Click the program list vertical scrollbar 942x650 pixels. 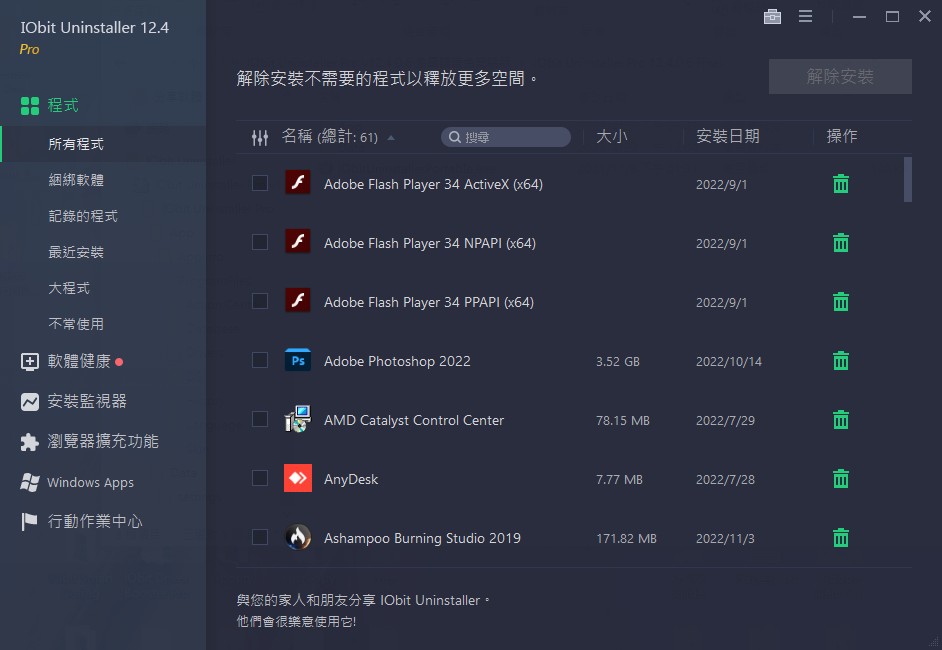(x=907, y=180)
